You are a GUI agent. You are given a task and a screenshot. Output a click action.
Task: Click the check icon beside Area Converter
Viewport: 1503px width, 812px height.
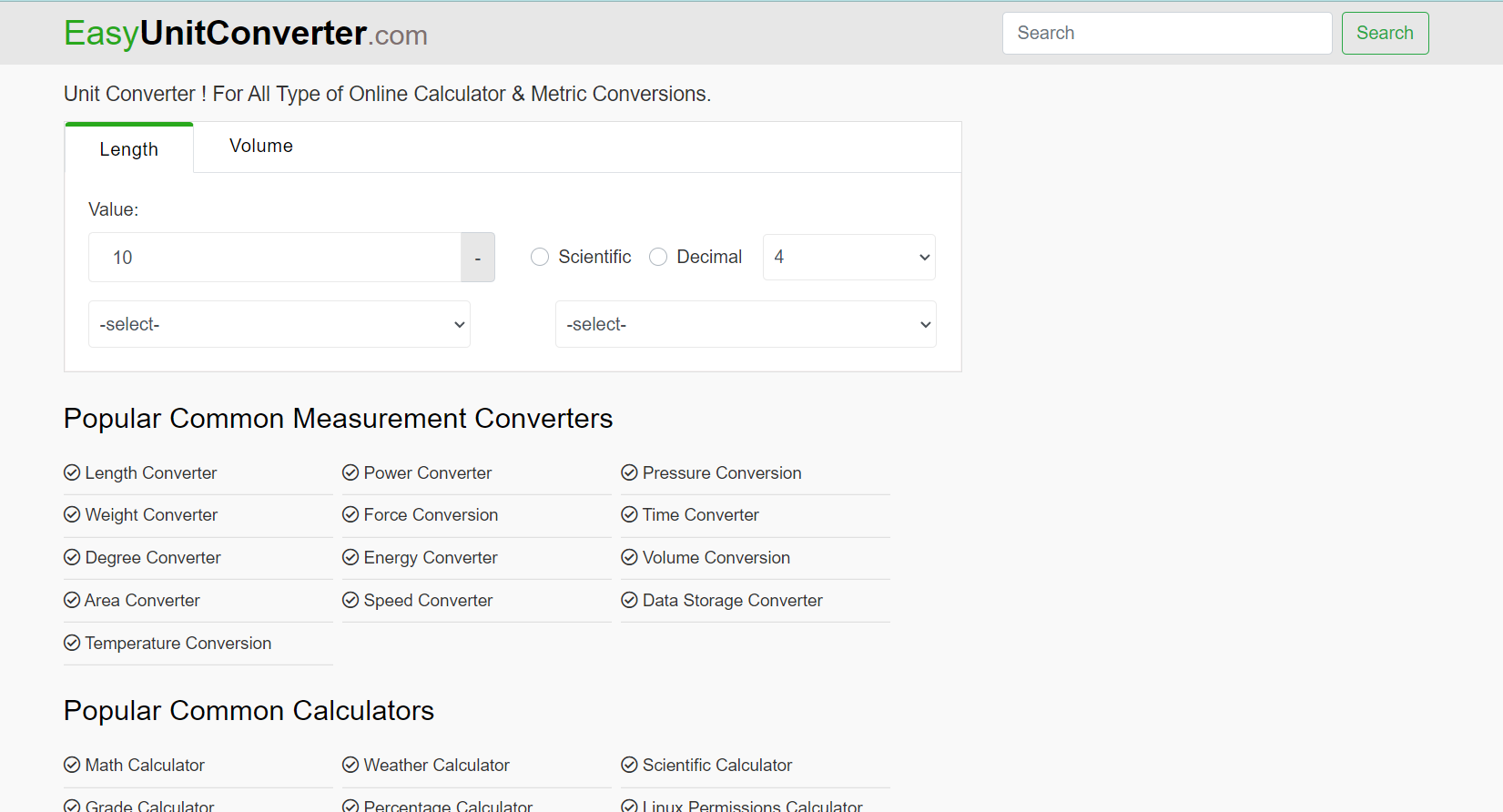[72, 600]
